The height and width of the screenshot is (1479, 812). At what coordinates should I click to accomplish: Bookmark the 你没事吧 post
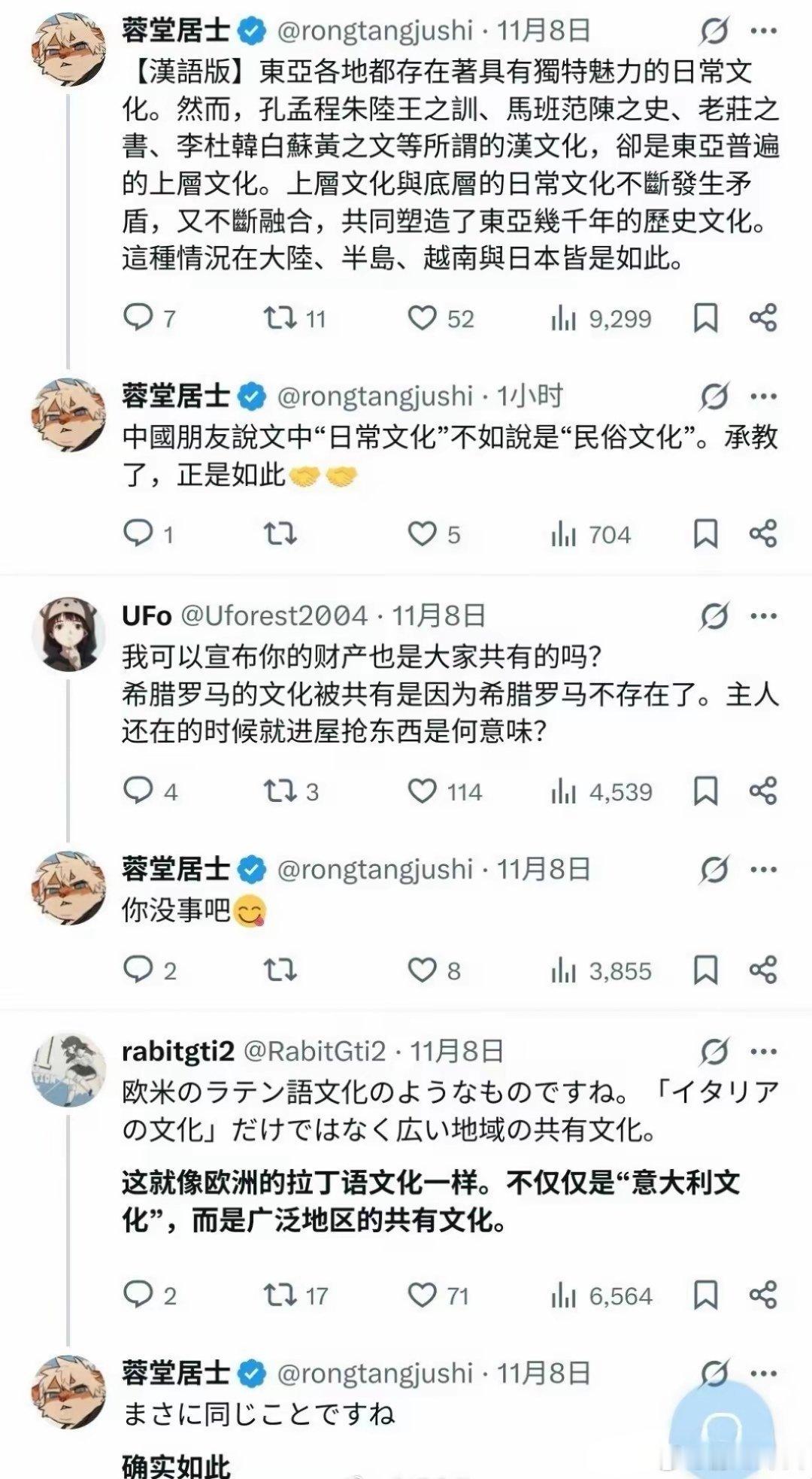point(705,970)
